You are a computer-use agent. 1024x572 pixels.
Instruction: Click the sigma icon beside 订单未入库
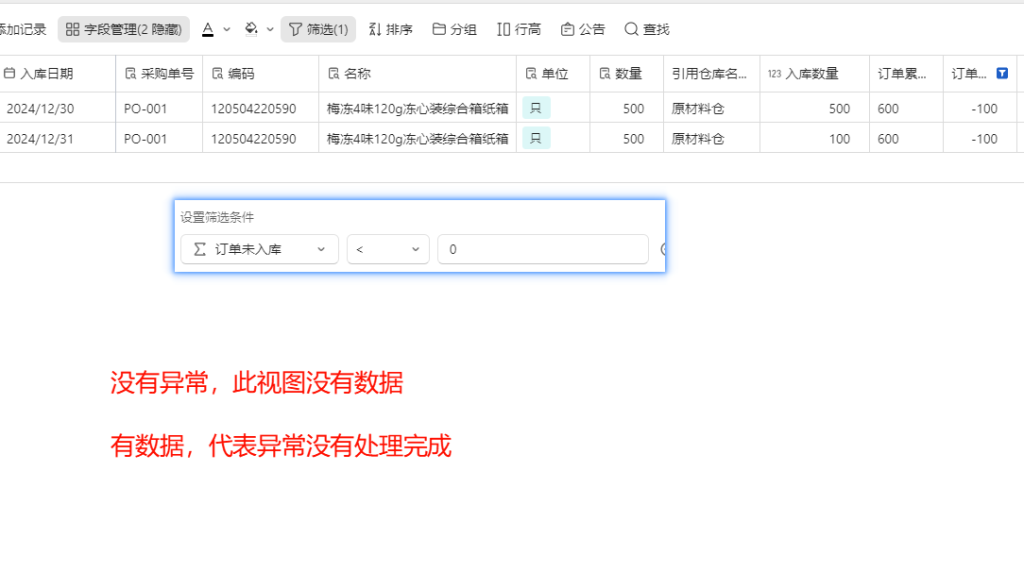pos(200,249)
